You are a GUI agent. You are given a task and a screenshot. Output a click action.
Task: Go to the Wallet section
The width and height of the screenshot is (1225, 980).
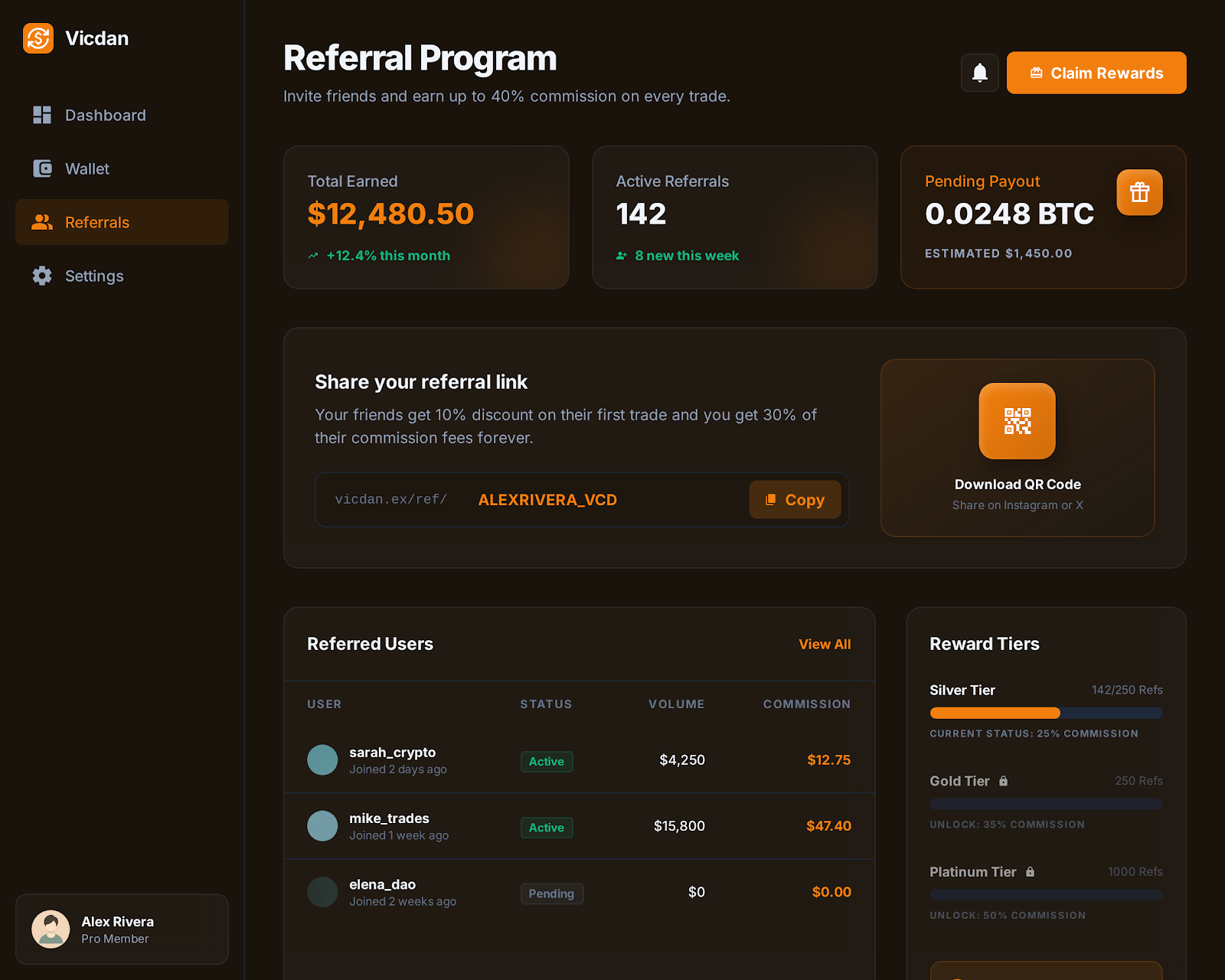click(87, 168)
